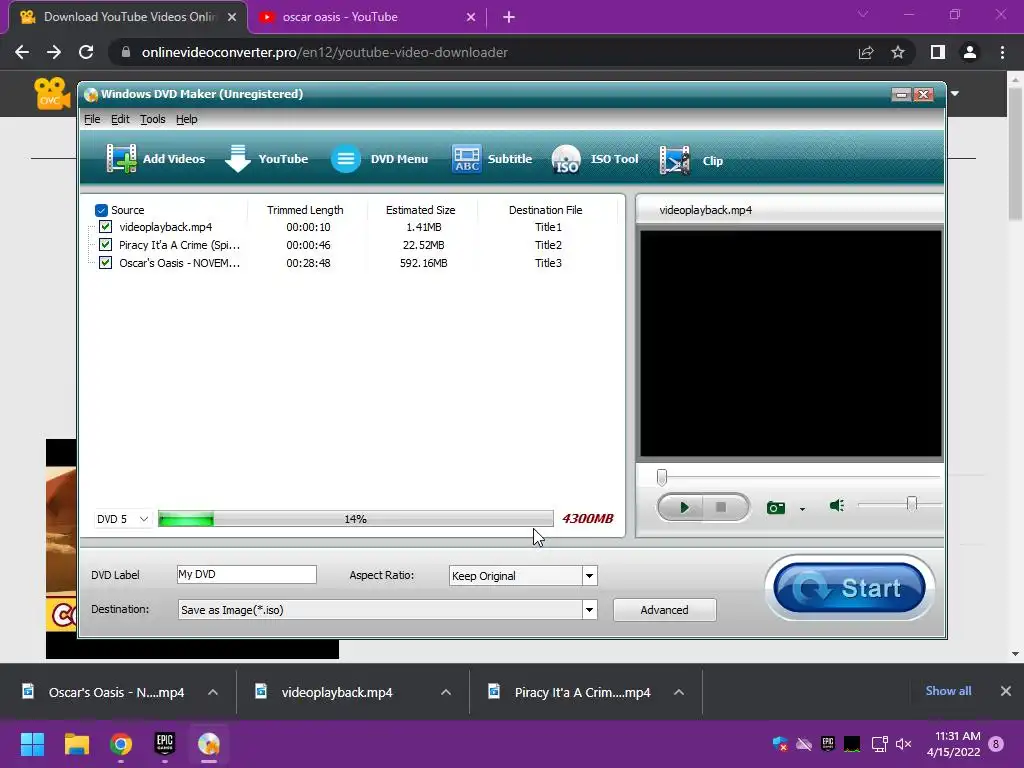
Task: Open the notifications badge showing 8
Action: click(996, 744)
